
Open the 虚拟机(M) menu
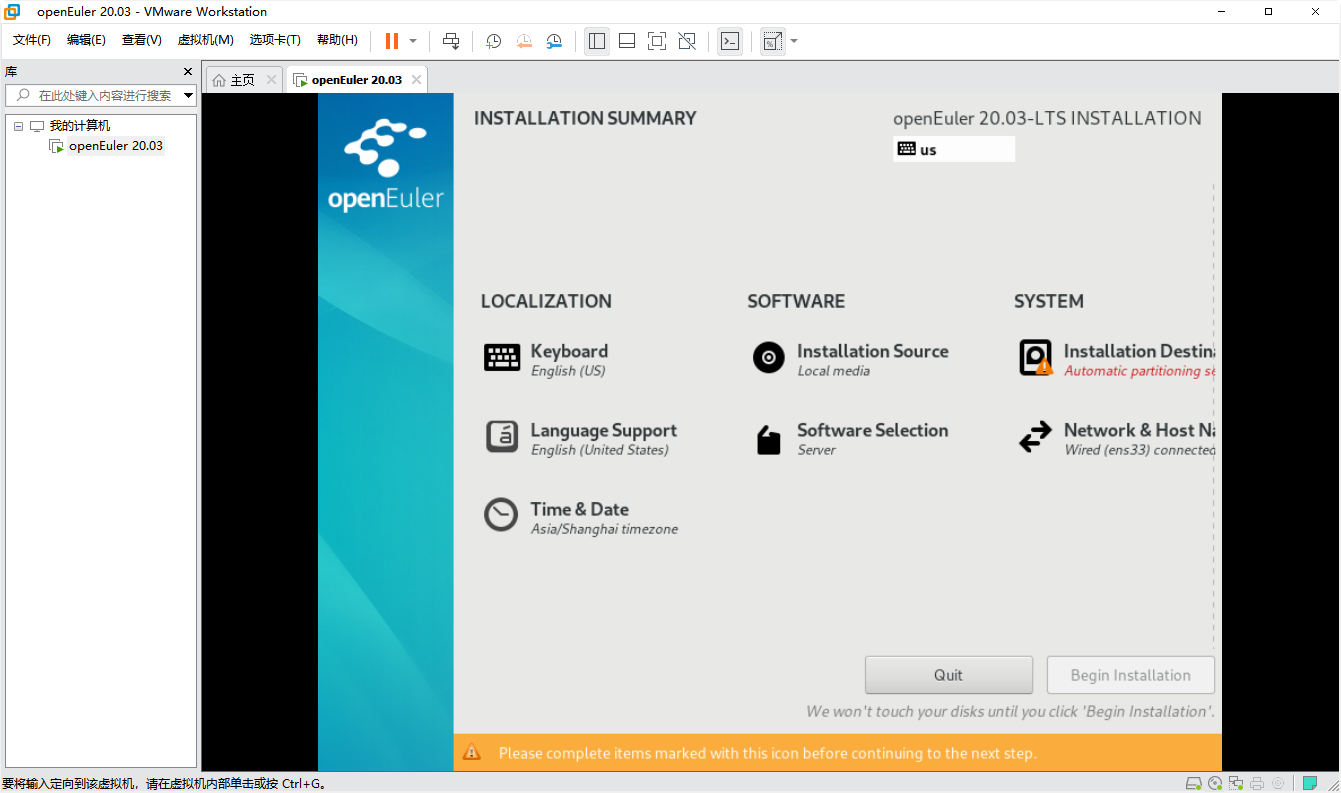(x=205, y=40)
